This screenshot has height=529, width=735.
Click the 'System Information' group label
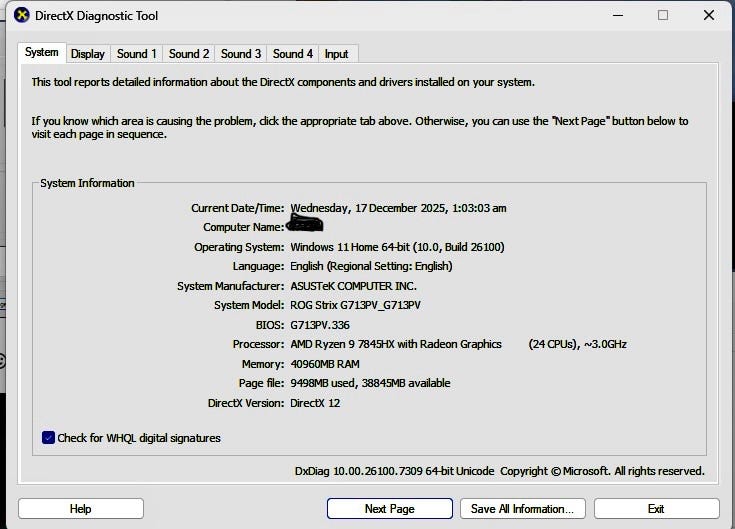click(x=87, y=183)
